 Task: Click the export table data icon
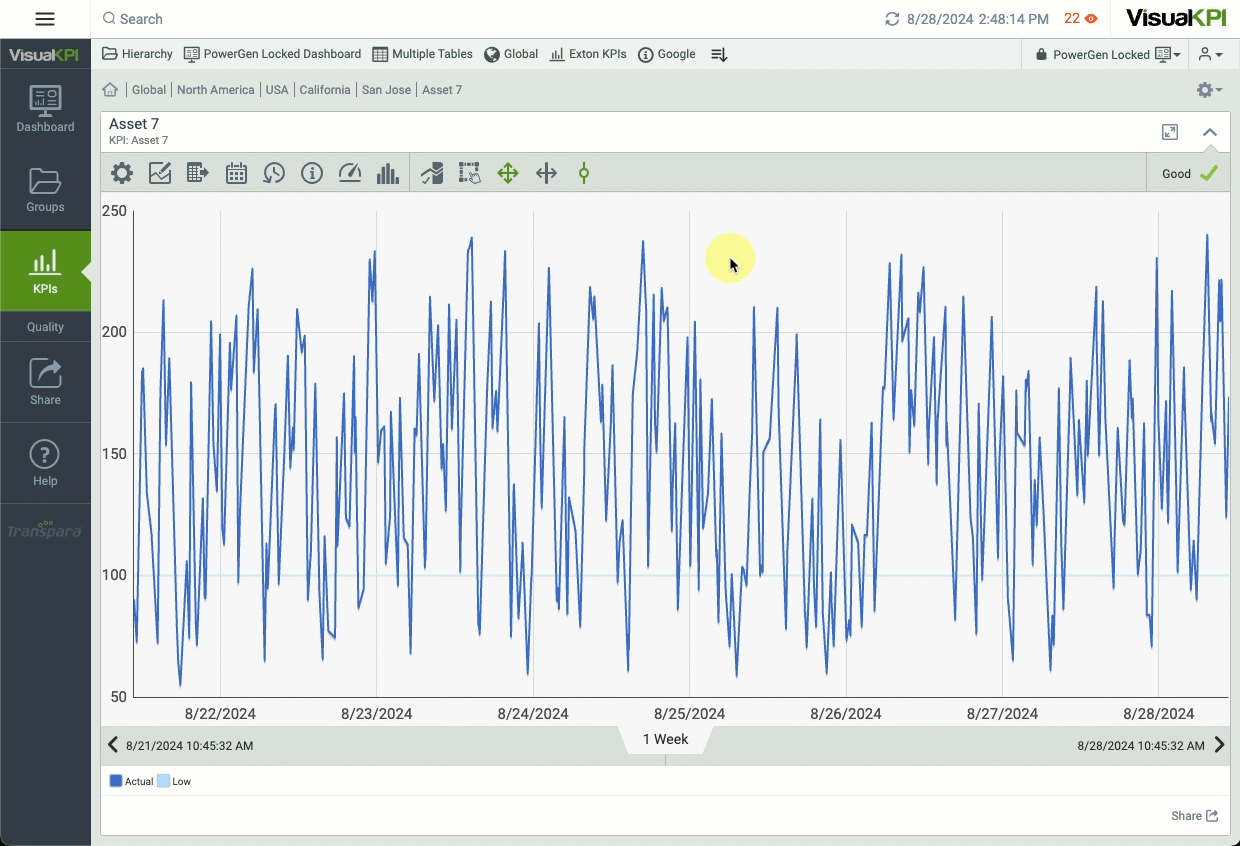pyautogui.click(x=198, y=173)
